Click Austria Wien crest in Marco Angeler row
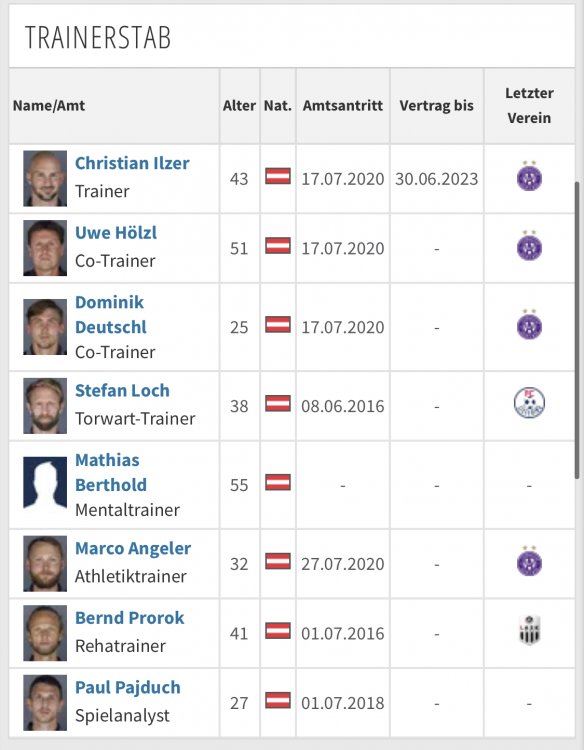 [529, 561]
